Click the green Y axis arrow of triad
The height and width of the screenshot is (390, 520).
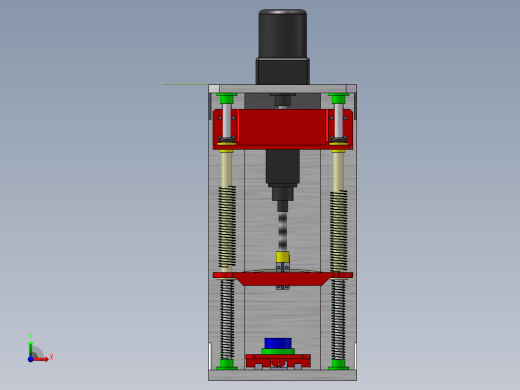coord(31,349)
